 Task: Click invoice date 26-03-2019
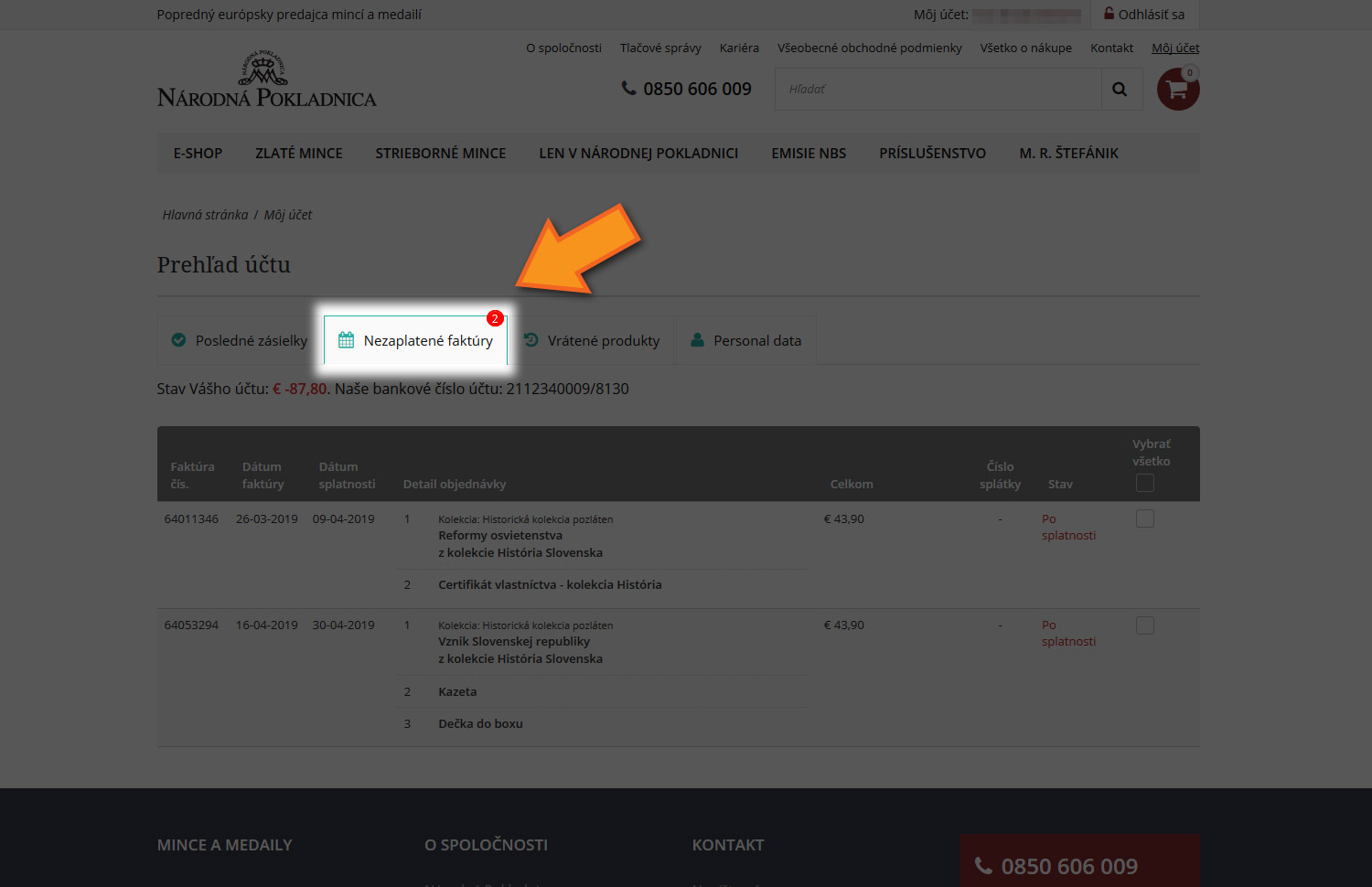coord(267,518)
